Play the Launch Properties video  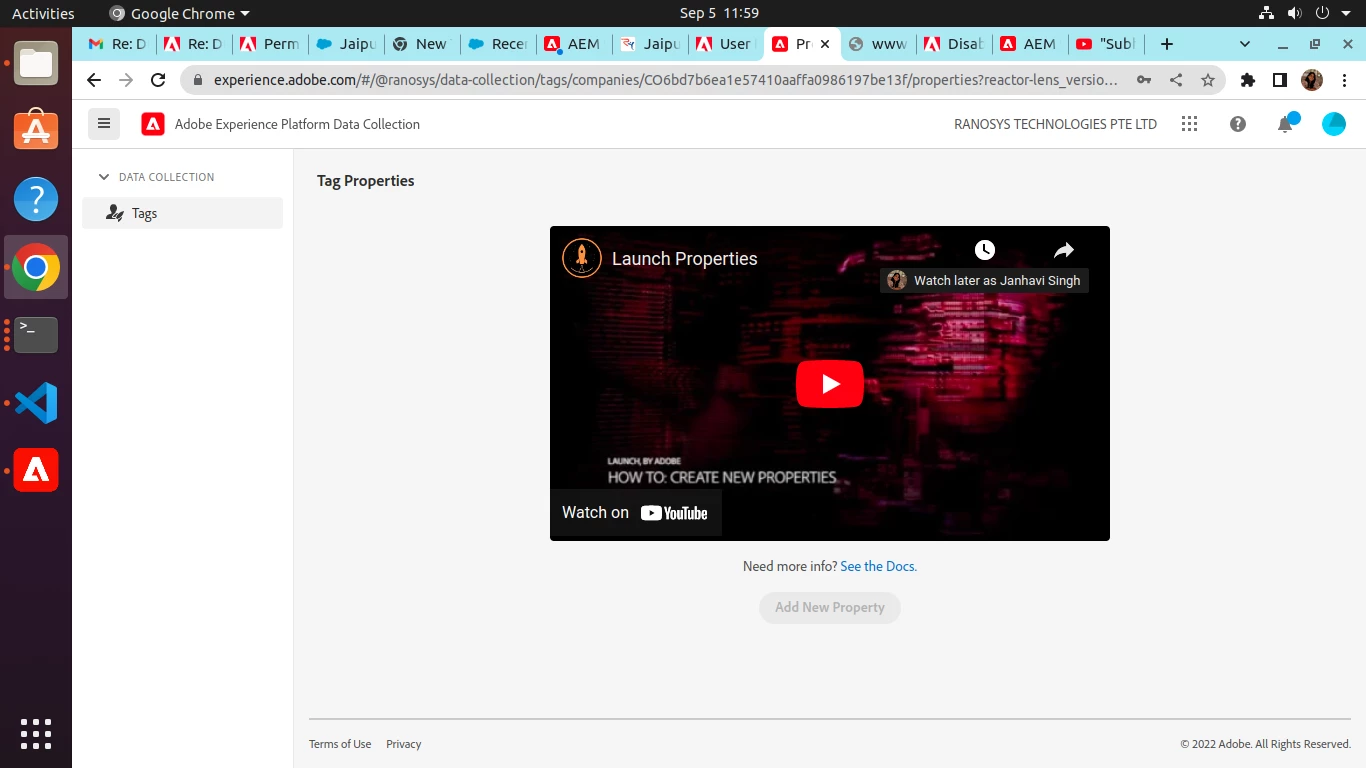coord(830,384)
